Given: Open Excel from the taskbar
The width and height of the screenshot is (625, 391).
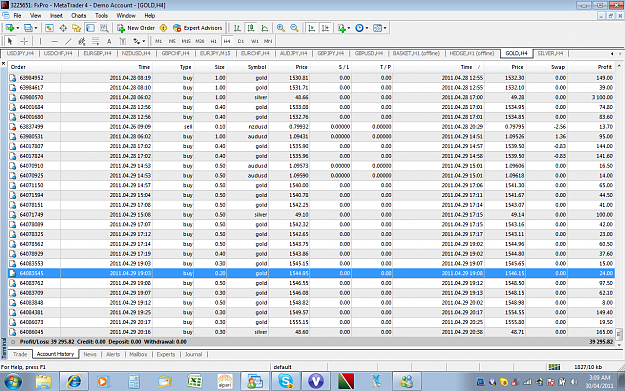Looking at the screenshot, I should [195, 382].
